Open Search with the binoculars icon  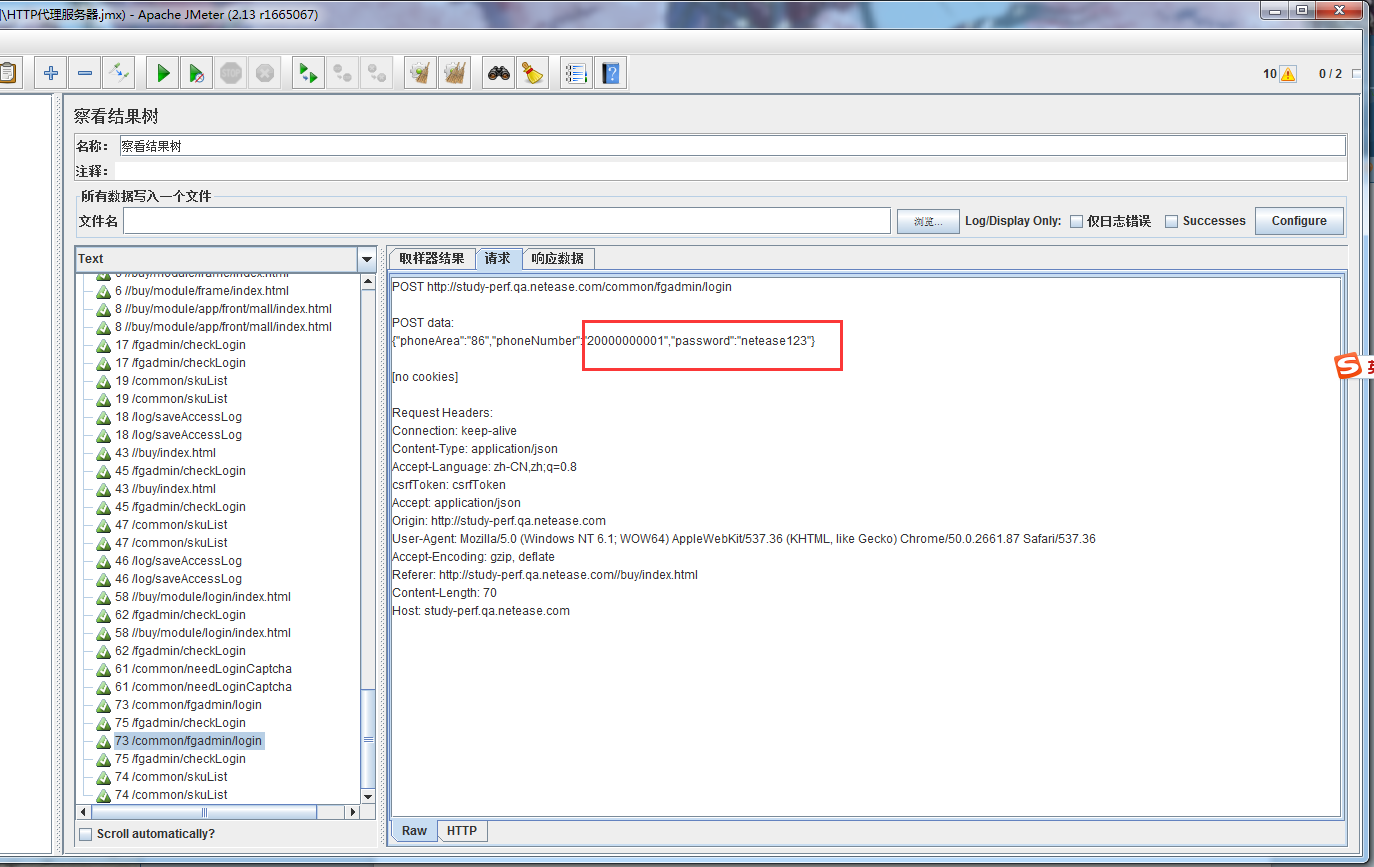(499, 73)
